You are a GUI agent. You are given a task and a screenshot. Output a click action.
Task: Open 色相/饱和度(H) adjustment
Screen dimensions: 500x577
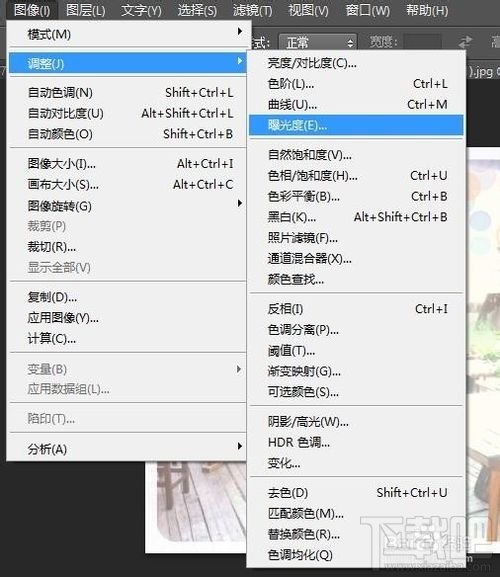[356, 176]
